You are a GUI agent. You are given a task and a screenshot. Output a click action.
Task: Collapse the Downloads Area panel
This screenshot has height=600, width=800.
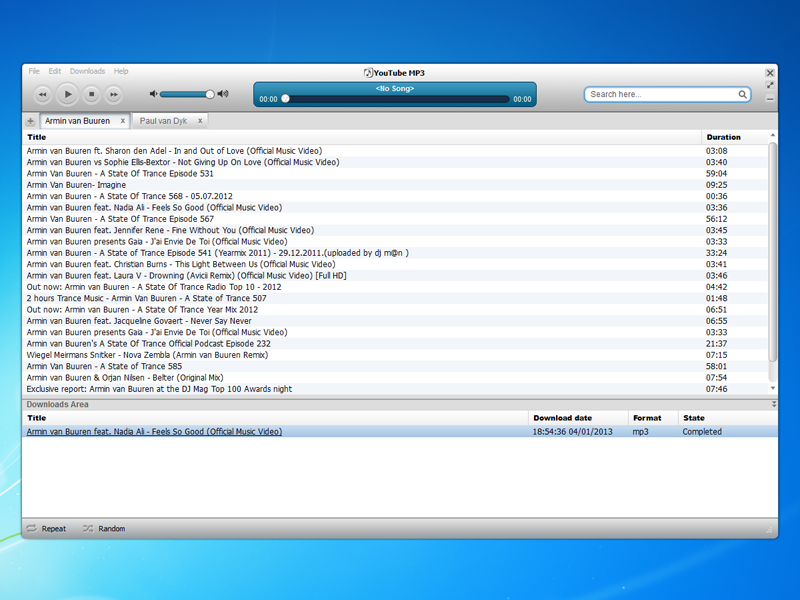[x=773, y=404]
